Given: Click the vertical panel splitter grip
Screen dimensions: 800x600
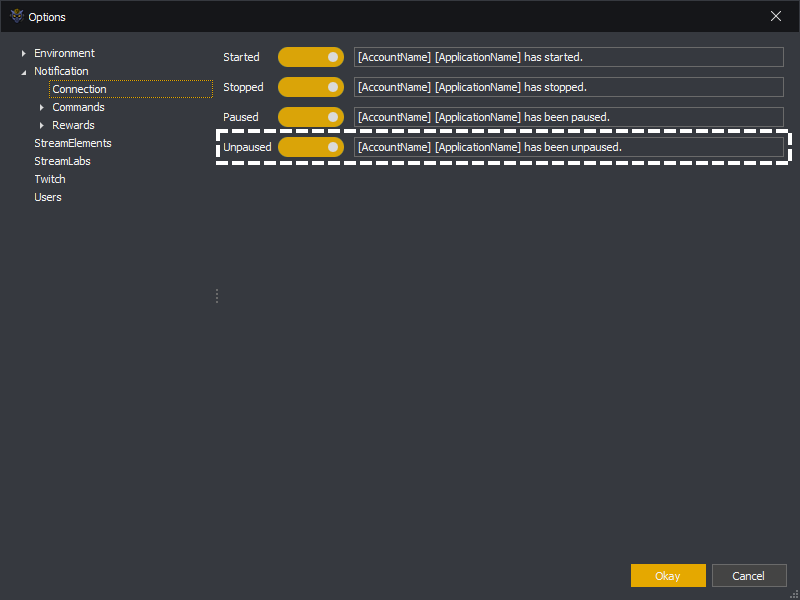Looking at the screenshot, I should (x=217, y=296).
